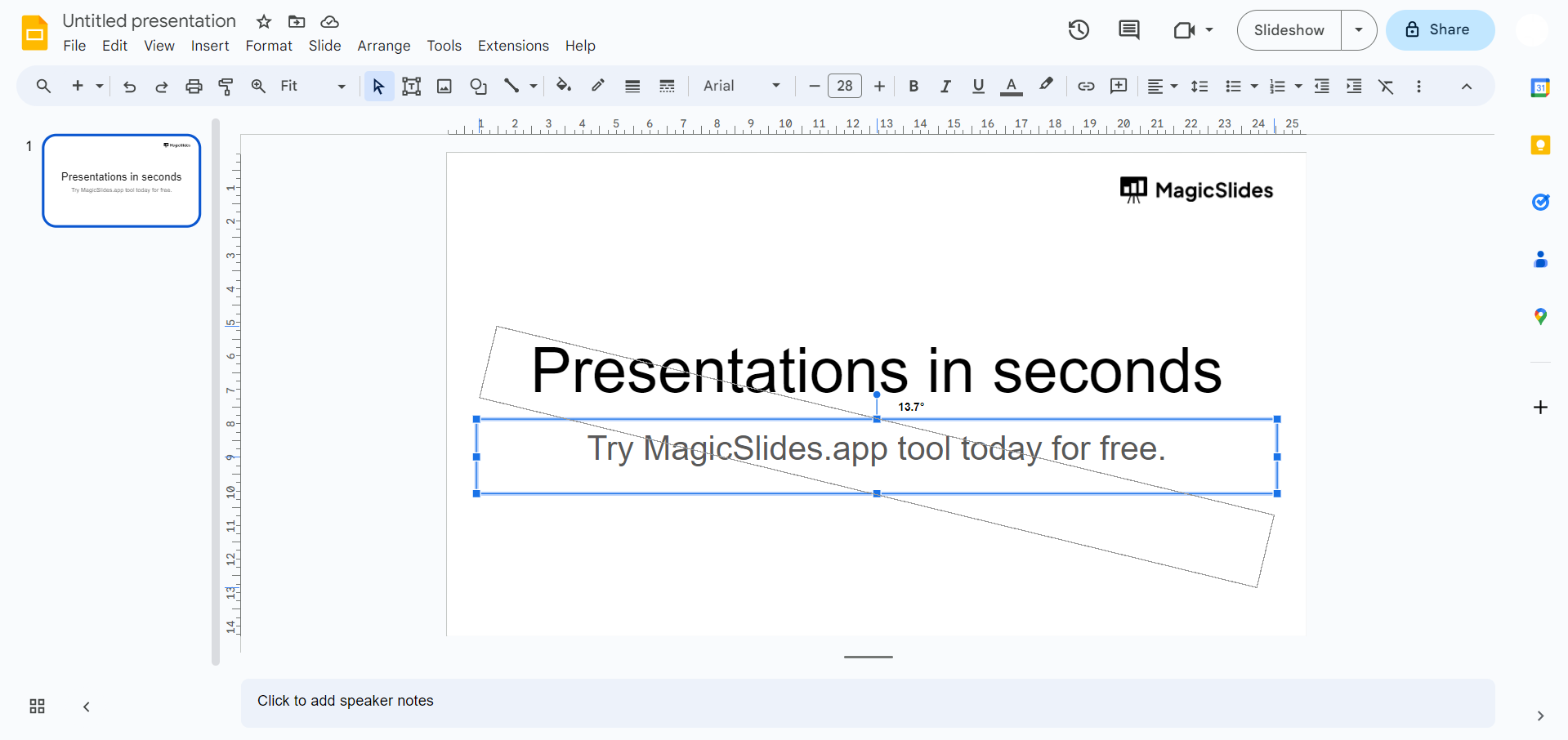Expand the Fit zoom dropdown
Image resolution: width=1568 pixels, height=740 pixels.
pyautogui.click(x=313, y=86)
